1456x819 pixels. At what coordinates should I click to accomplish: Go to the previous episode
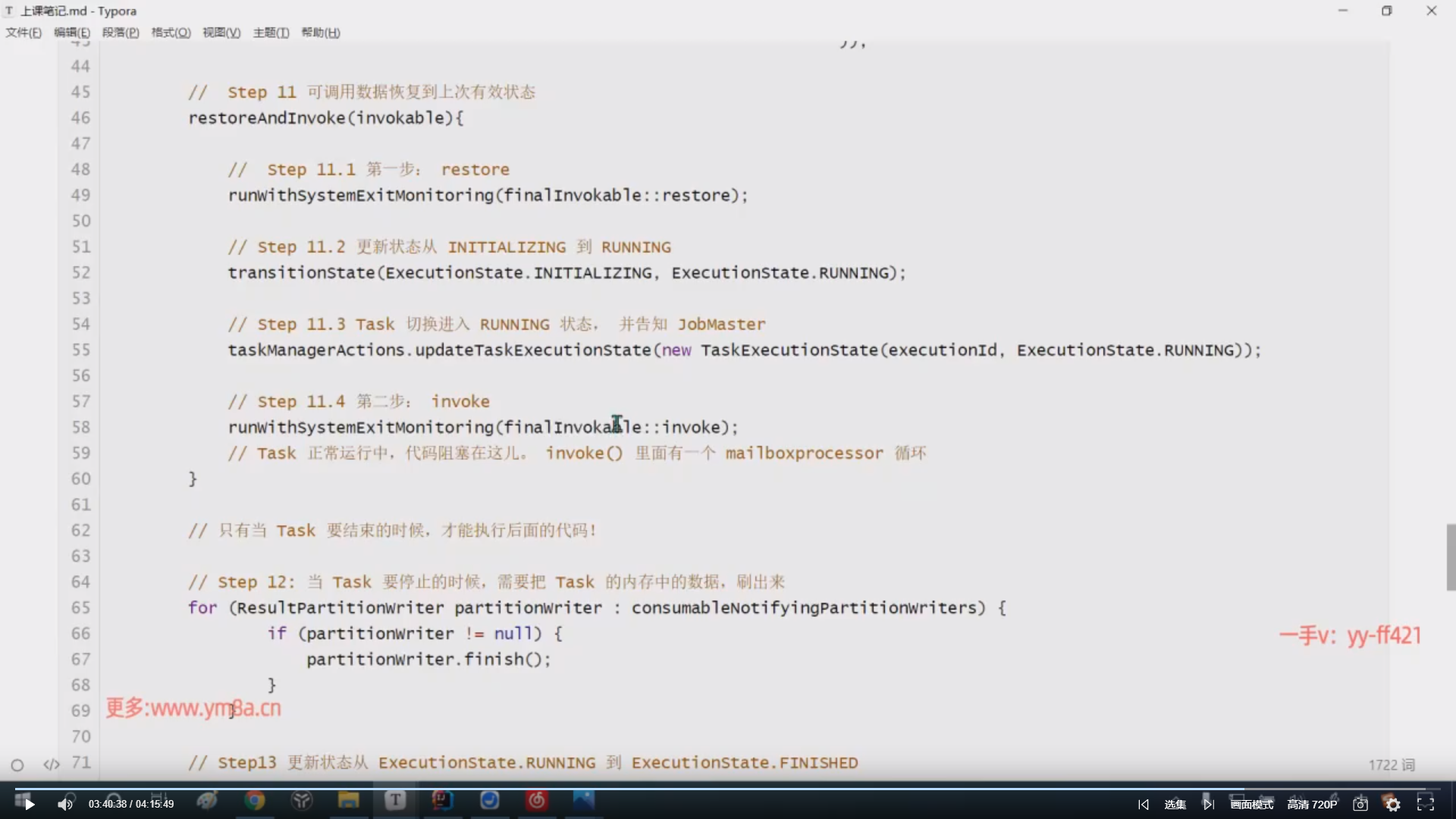pyautogui.click(x=1144, y=804)
